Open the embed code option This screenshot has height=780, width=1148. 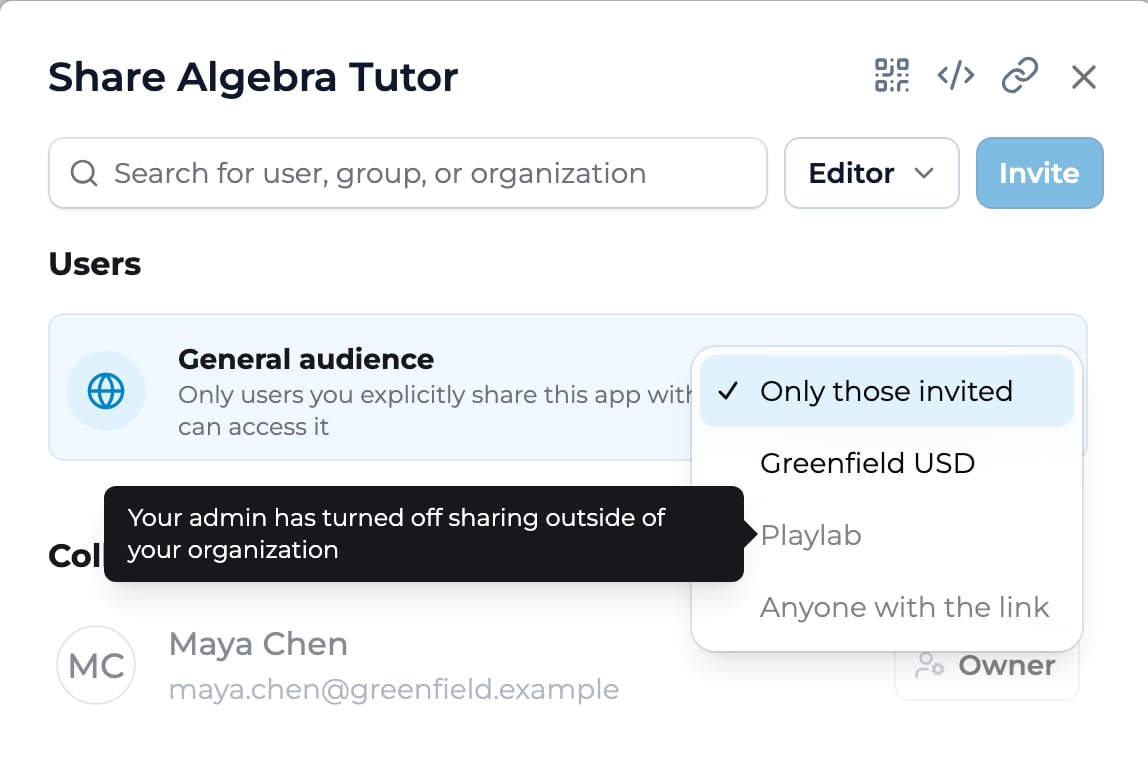pos(955,75)
